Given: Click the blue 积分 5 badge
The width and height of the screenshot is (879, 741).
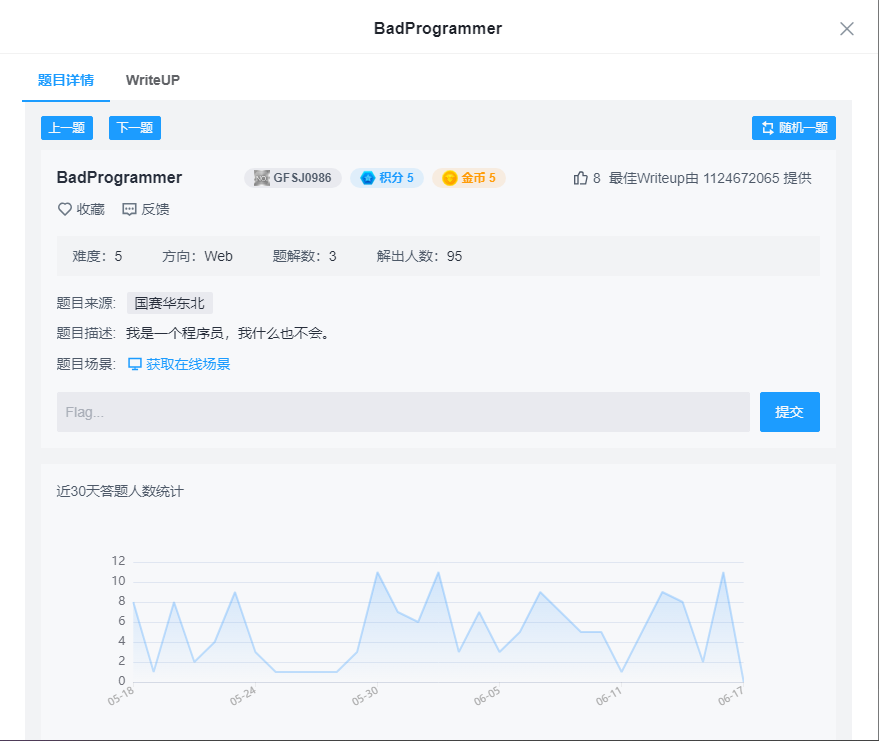Looking at the screenshot, I should [x=387, y=177].
